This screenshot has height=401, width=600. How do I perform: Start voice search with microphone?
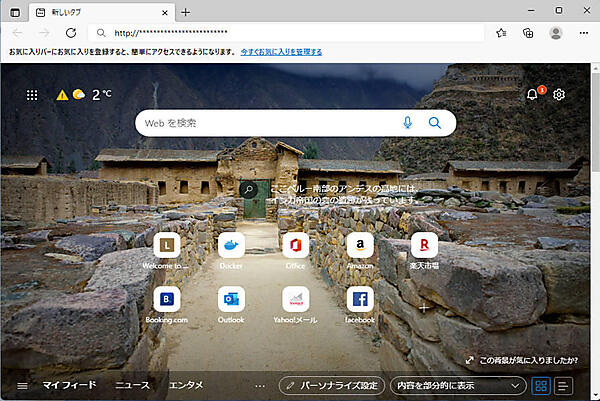click(408, 123)
